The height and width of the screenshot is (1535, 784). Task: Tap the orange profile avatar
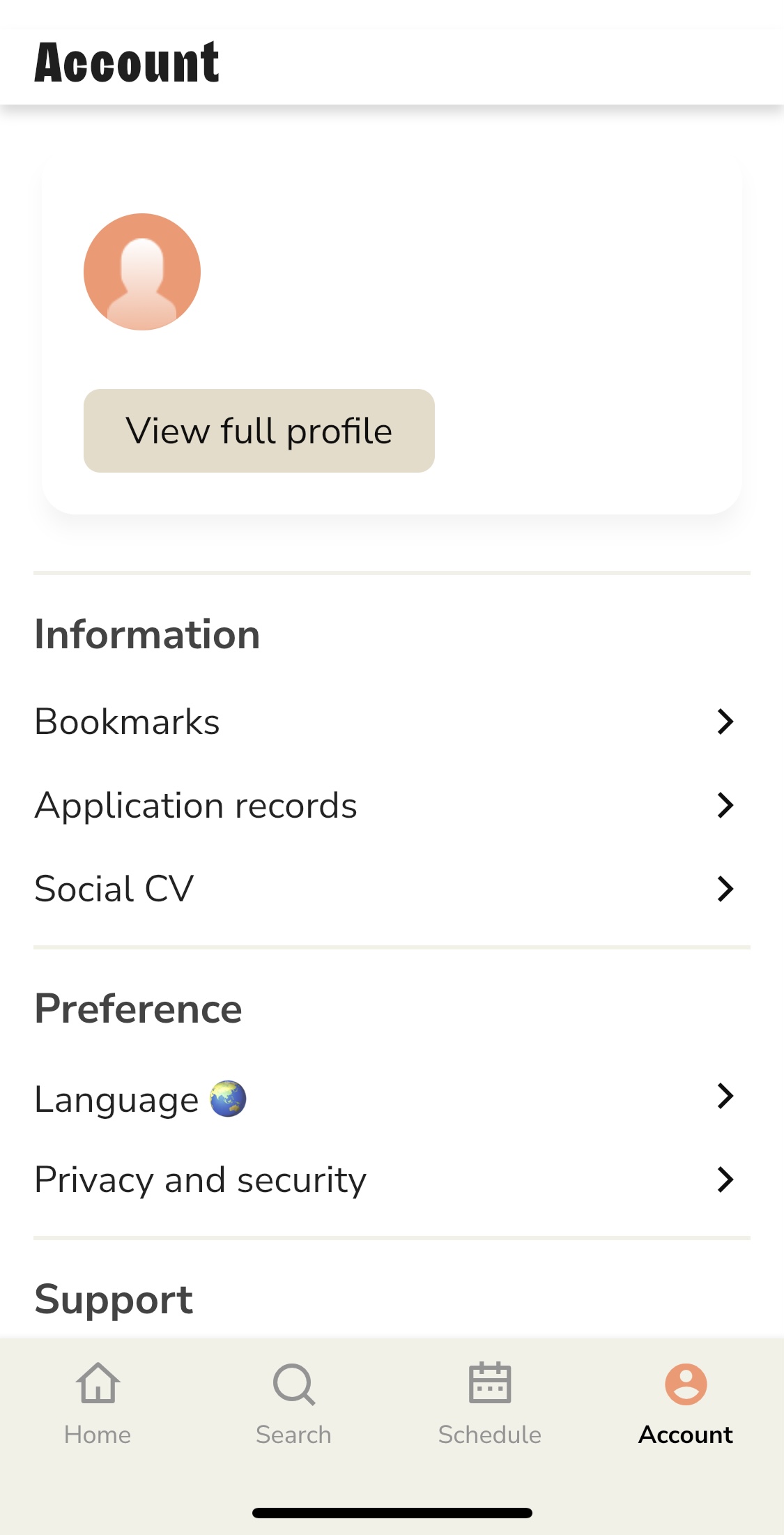click(x=142, y=272)
